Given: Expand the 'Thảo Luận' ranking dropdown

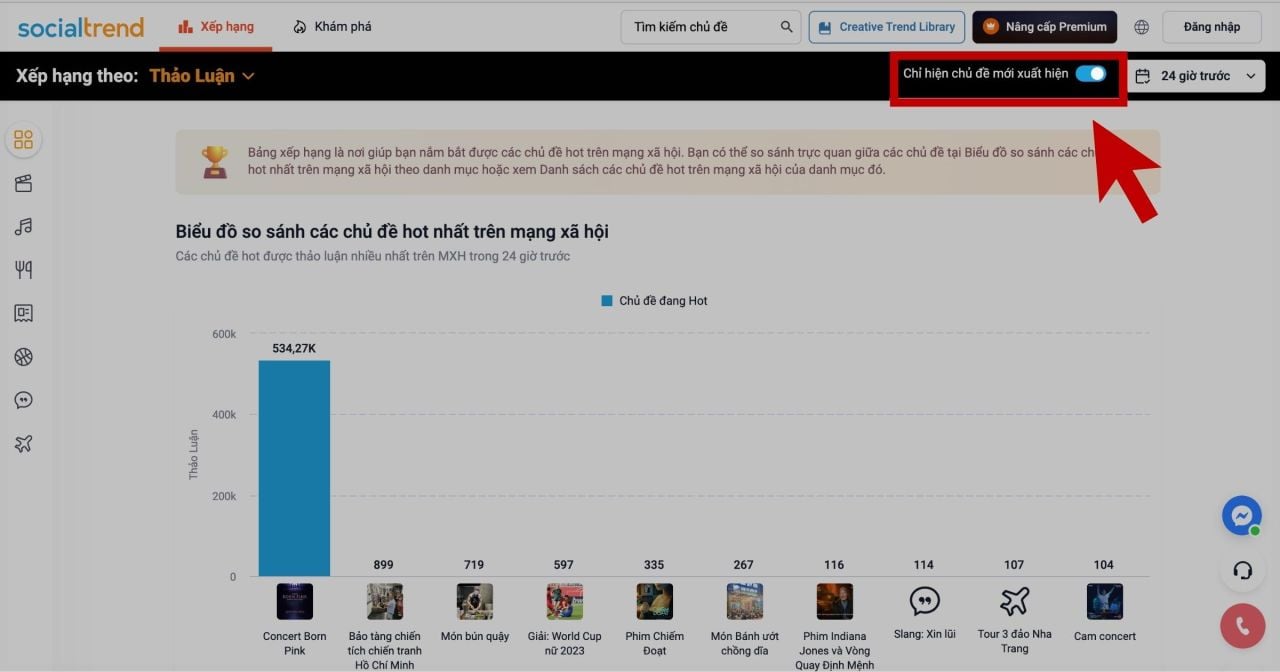Looking at the screenshot, I should (202, 76).
